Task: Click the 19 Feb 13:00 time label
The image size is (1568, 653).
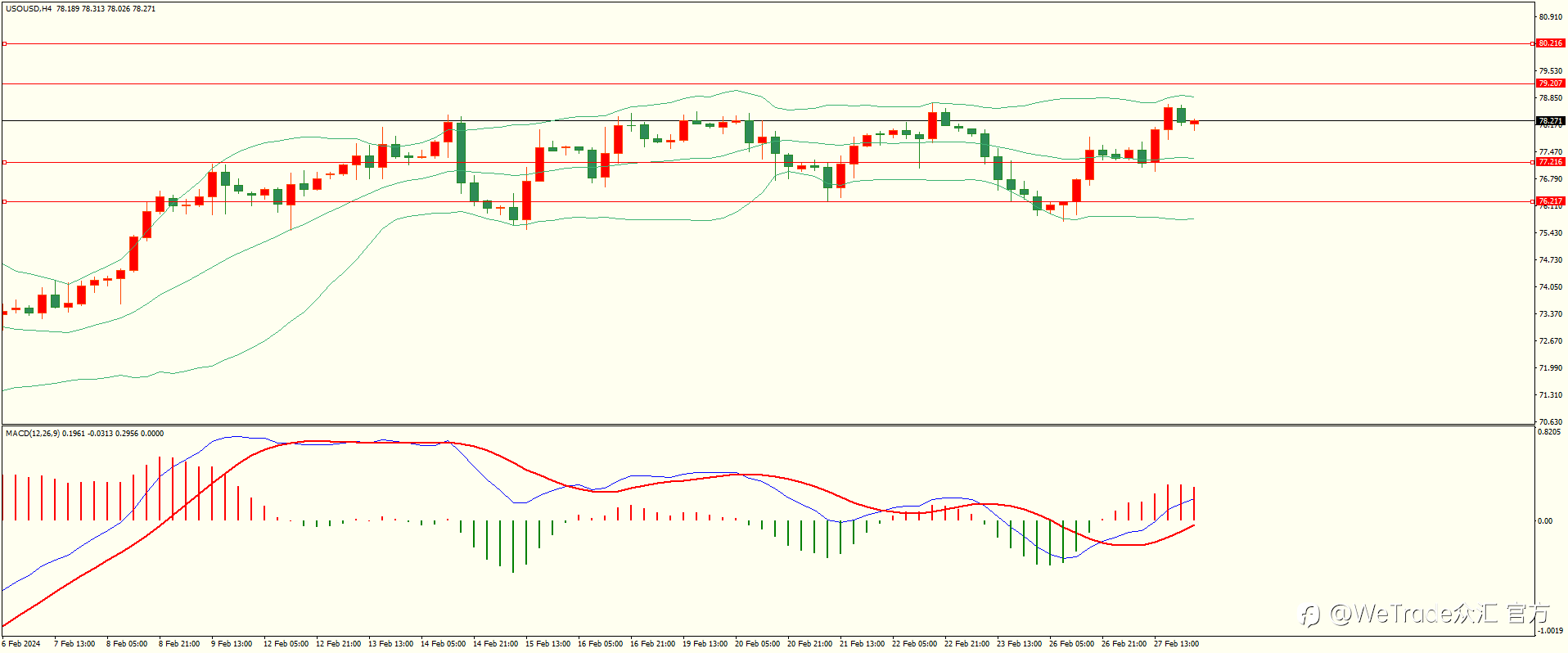Action: (x=705, y=644)
